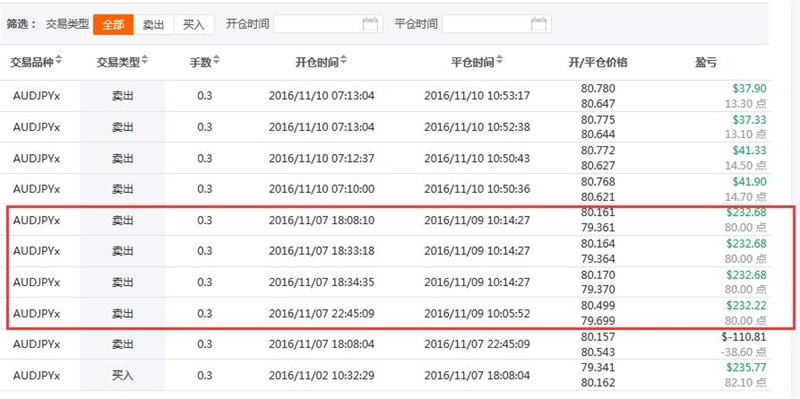Click open time 2016/11/07 18:33:18
The width and height of the screenshot is (800, 399).
(x=321, y=251)
